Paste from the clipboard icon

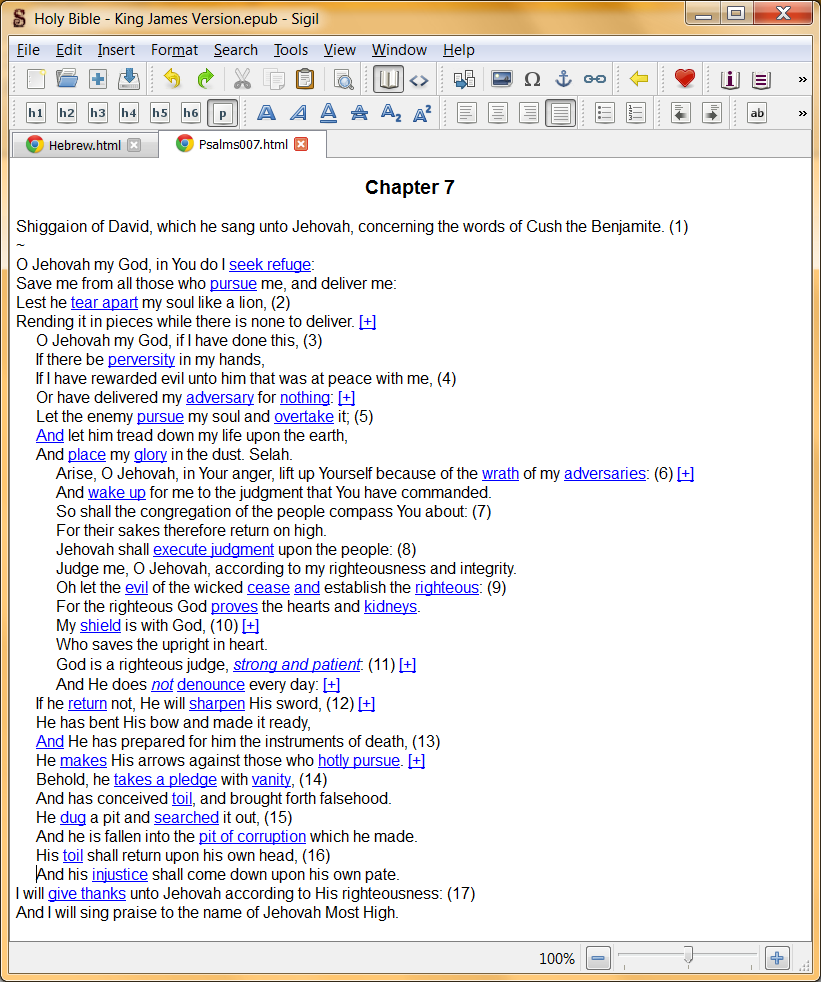(x=305, y=79)
